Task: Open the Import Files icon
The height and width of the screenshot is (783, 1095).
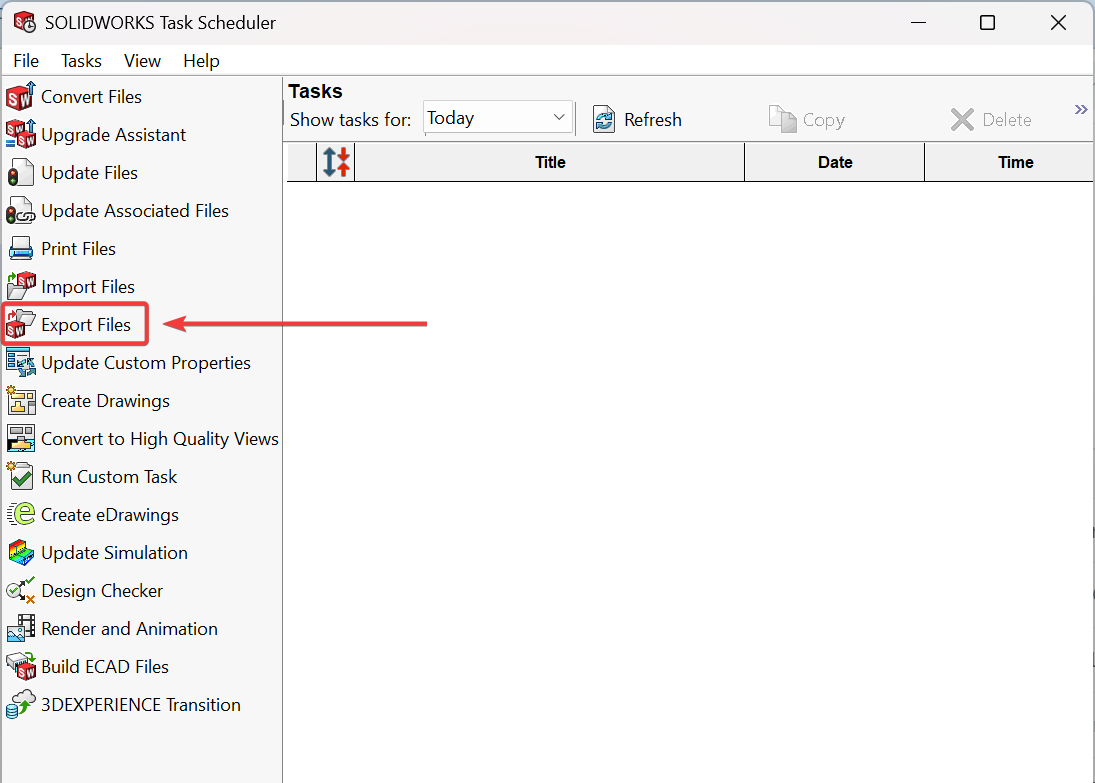Action: (20, 286)
